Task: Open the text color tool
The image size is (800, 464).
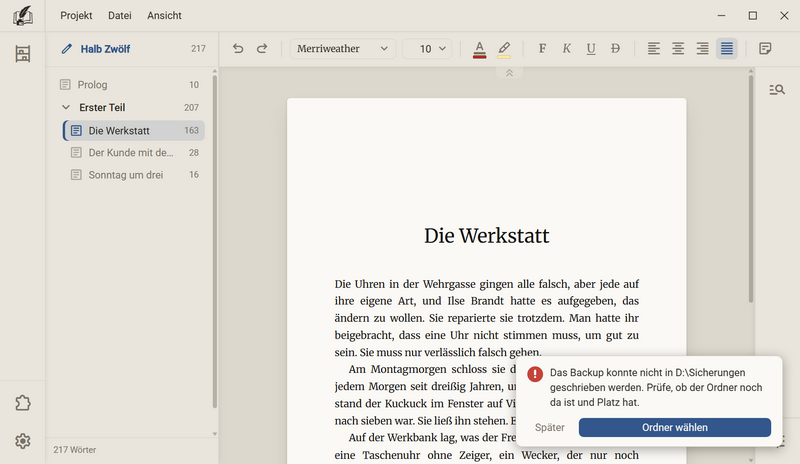Action: pyautogui.click(x=479, y=50)
